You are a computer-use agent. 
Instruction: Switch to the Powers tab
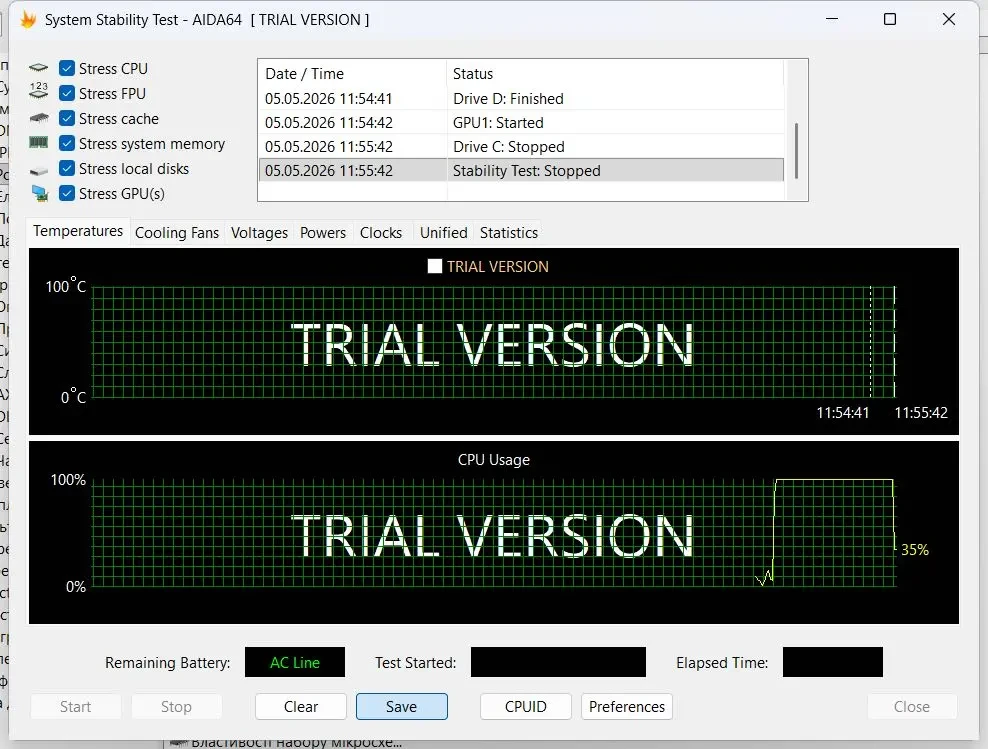(323, 233)
